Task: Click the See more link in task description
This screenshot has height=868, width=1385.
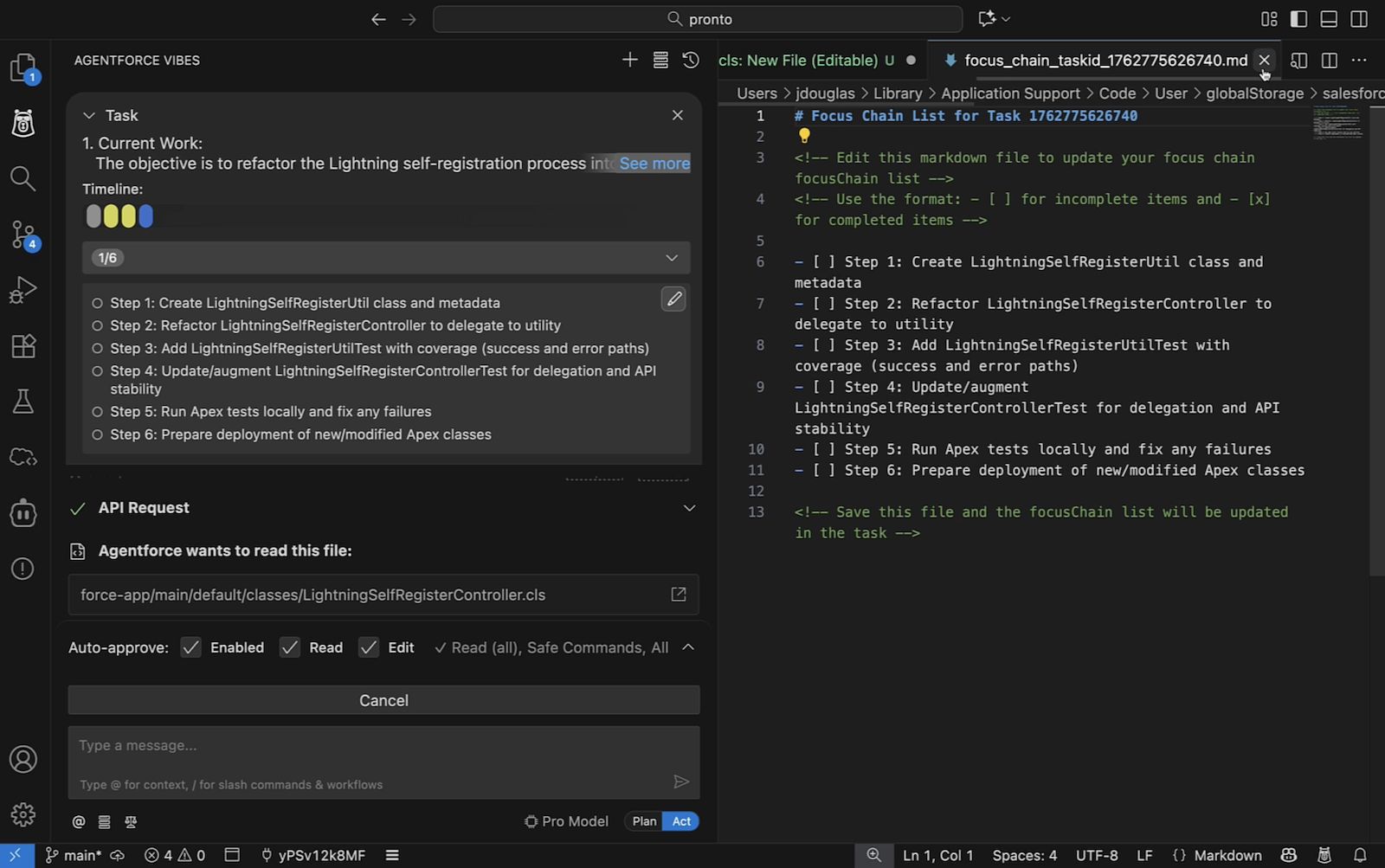Action: click(x=654, y=163)
